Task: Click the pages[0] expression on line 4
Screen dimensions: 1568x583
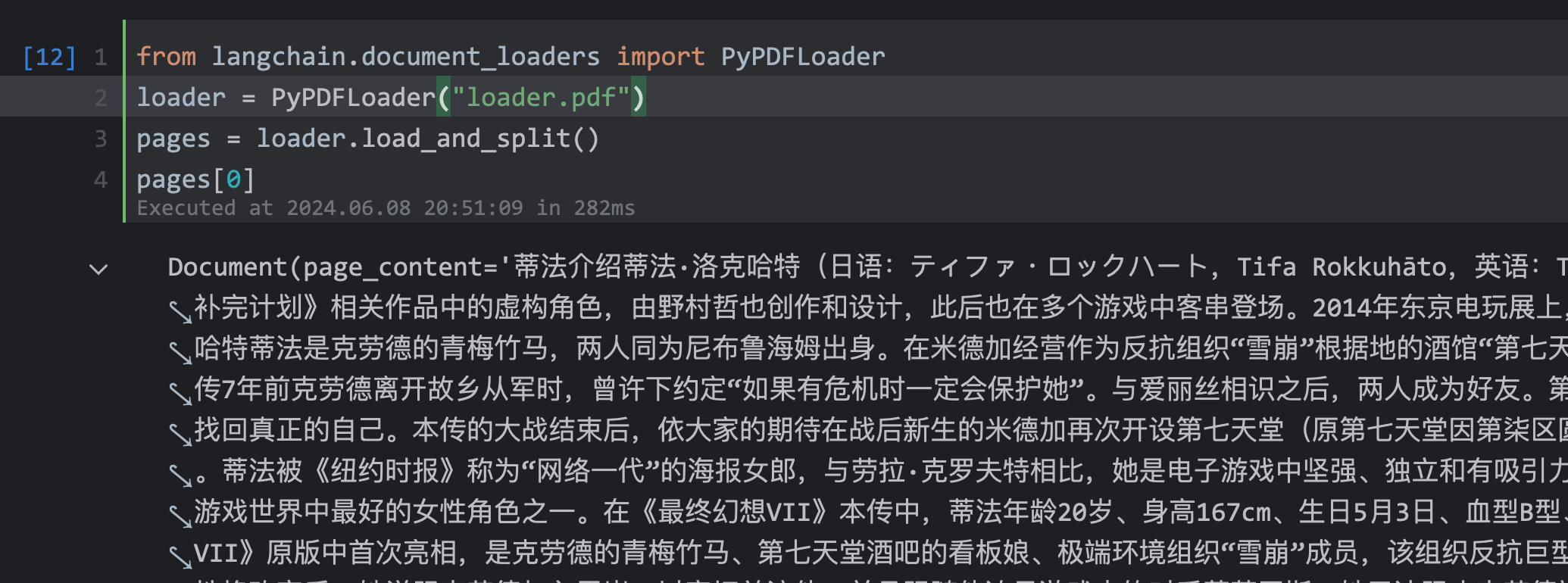Action: [x=195, y=179]
